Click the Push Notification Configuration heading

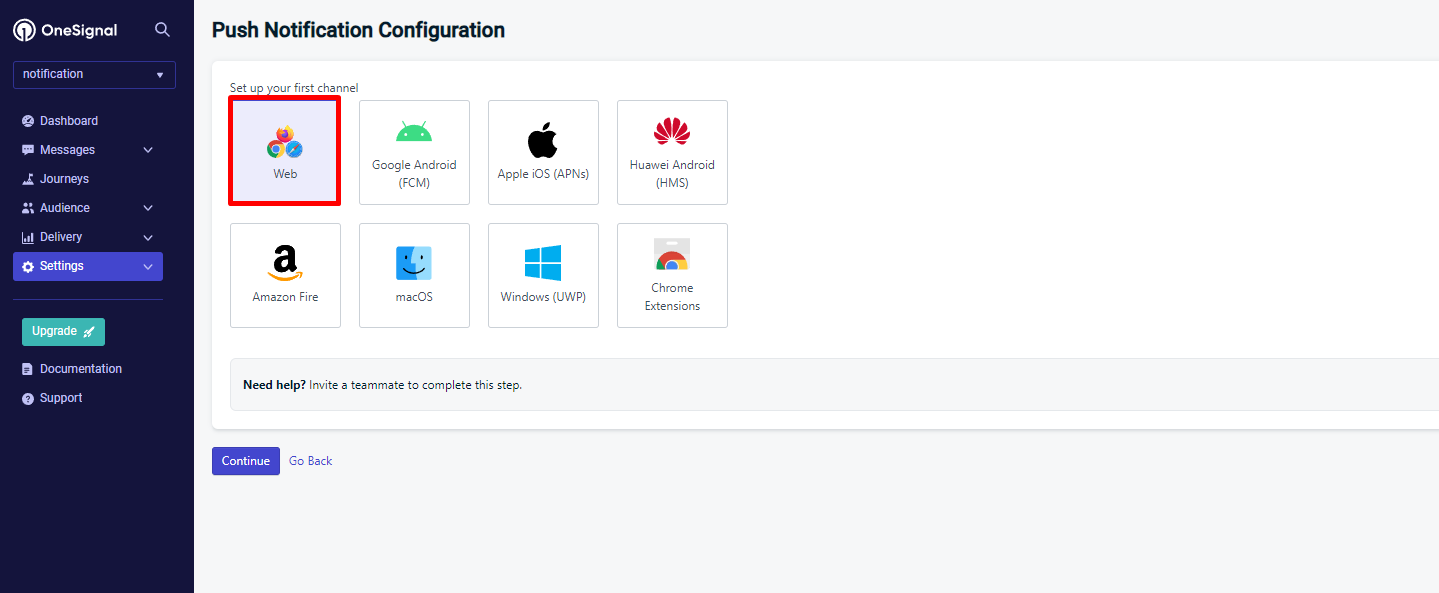(x=358, y=30)
